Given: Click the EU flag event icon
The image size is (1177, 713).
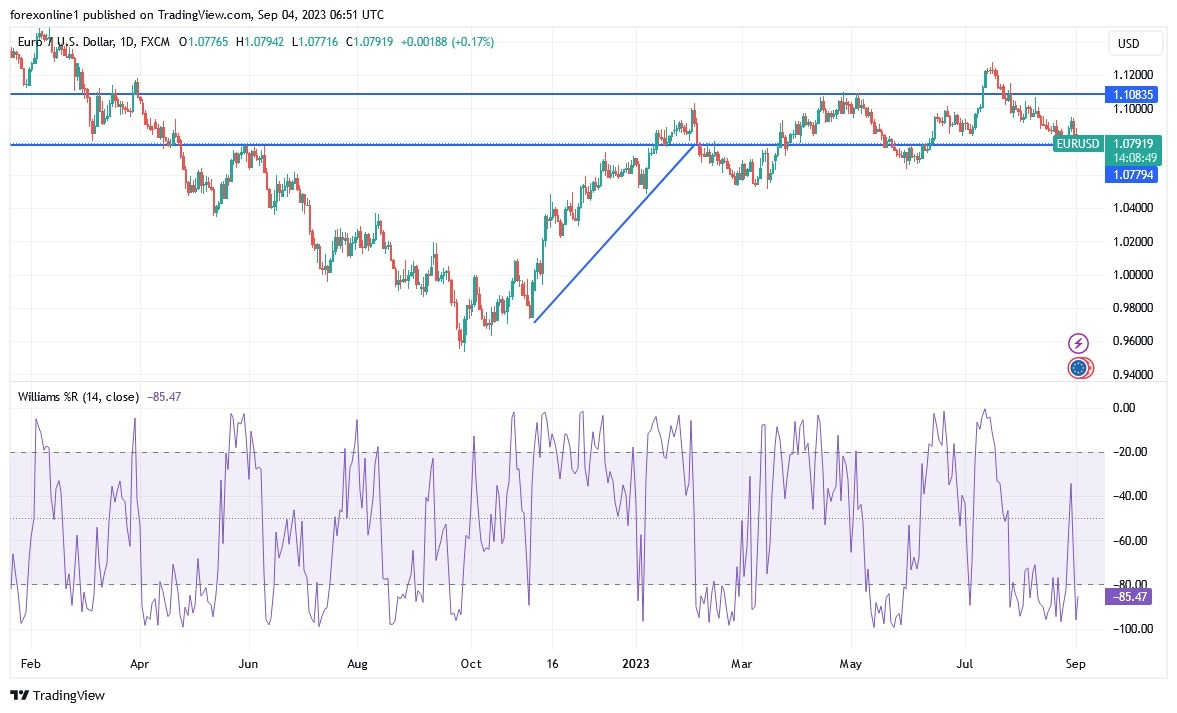Looking at the screenshot, I should pos(1078,368).
